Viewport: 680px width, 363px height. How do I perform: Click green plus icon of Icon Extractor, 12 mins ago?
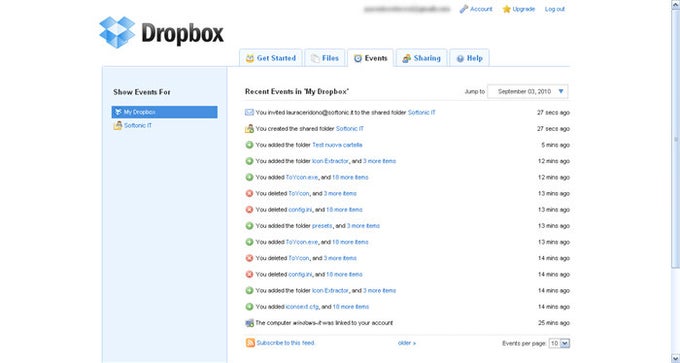click(x=249, y=161)
